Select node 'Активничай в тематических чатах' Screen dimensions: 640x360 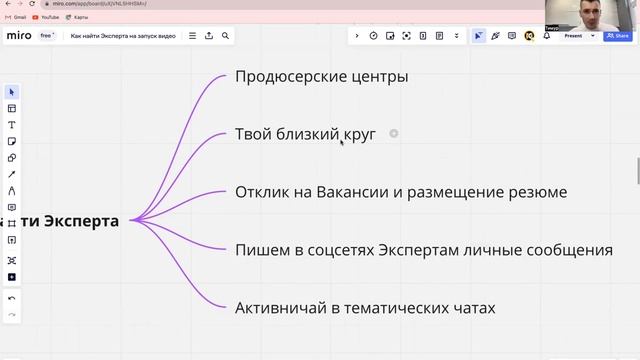click(365, 308)
